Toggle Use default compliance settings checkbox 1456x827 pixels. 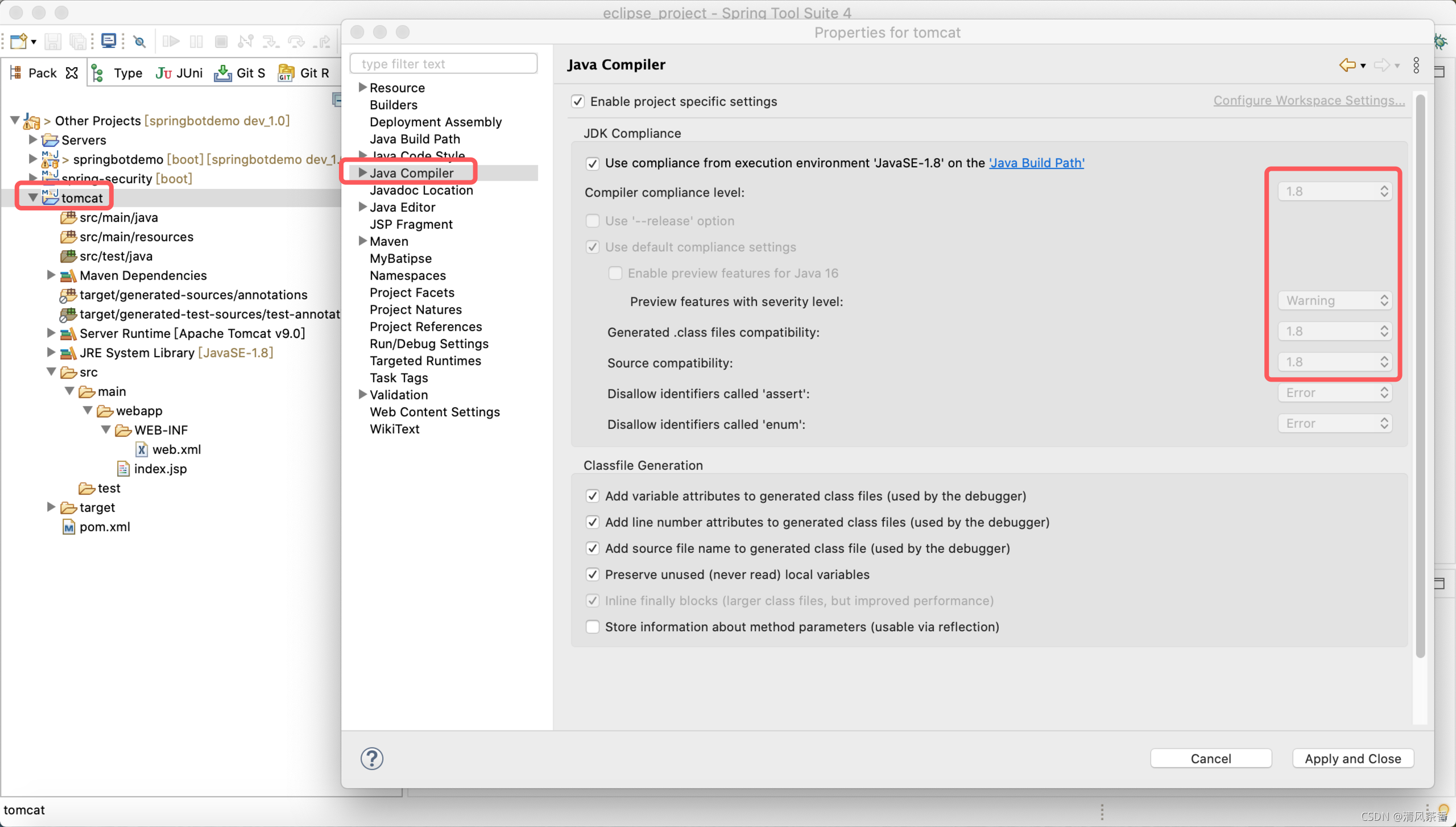(593, 247)
